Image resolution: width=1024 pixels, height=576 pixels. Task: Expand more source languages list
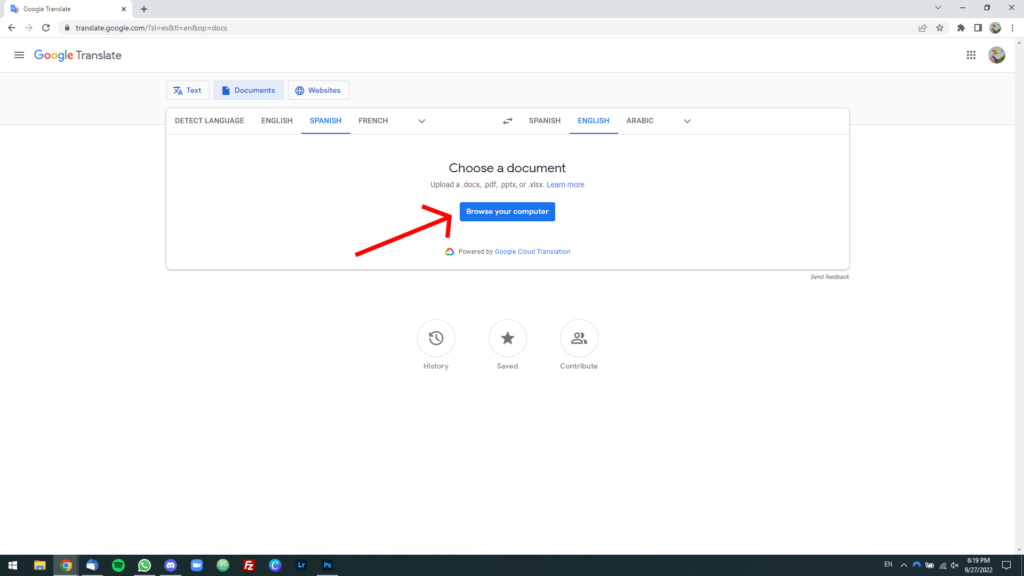422,121
